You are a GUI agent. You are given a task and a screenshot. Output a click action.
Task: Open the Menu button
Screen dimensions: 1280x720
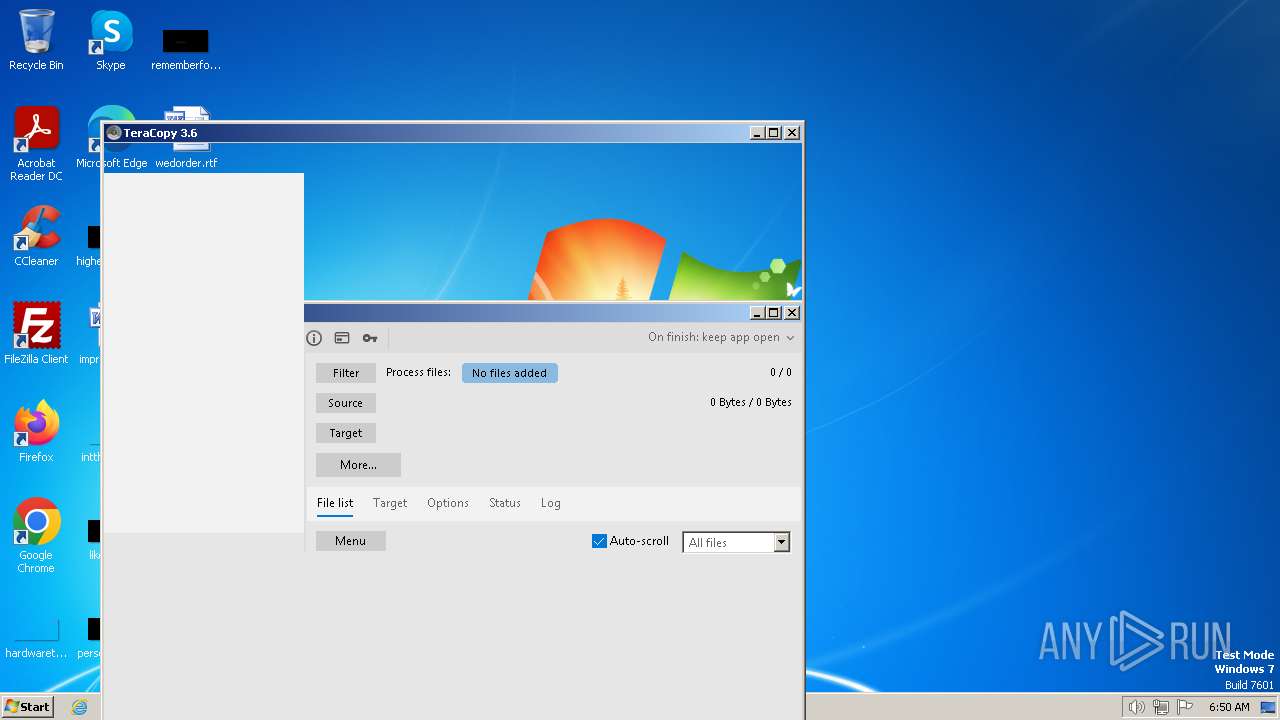click(x=351, y=541)
